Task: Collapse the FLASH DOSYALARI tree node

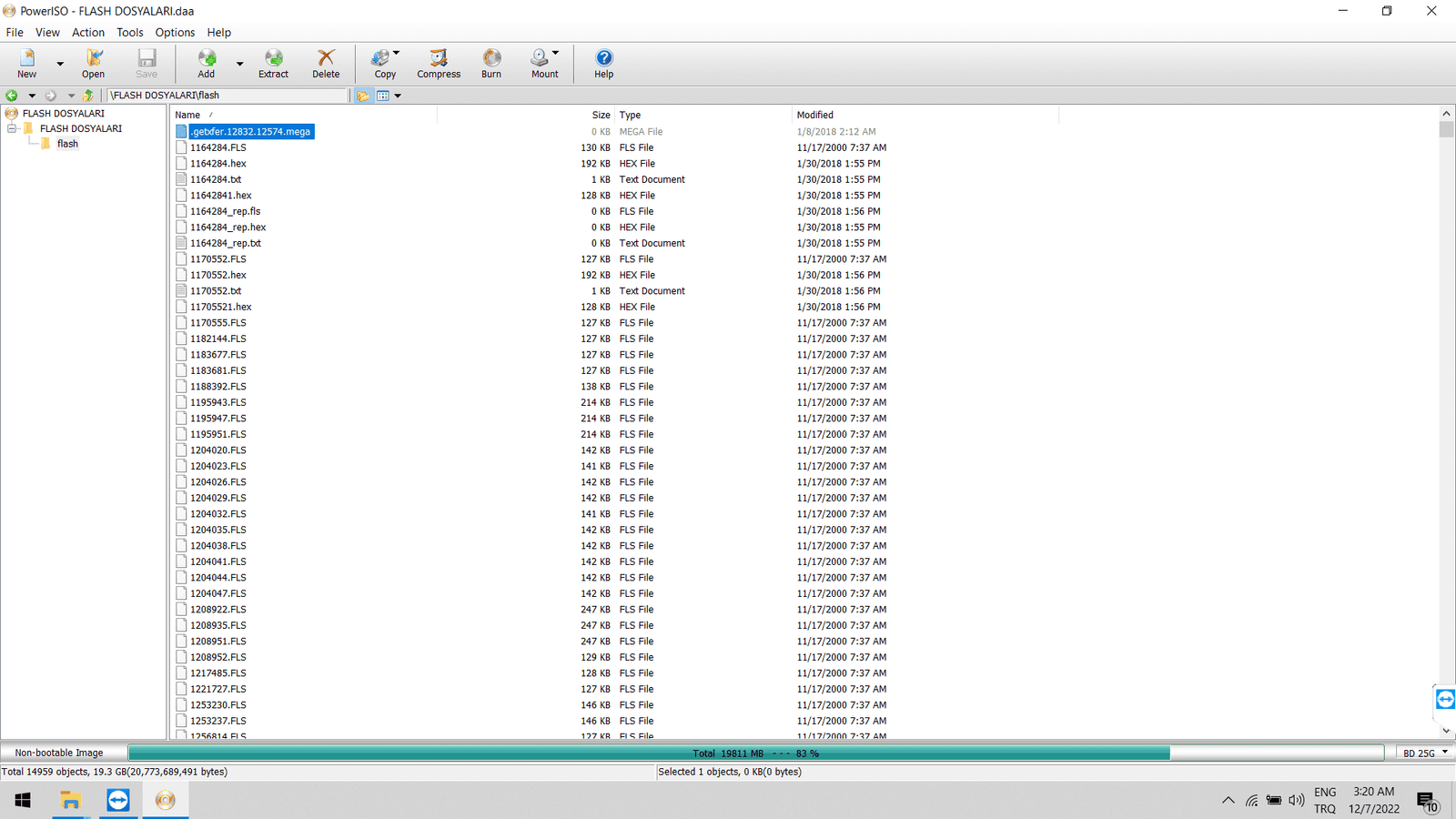Action: 13,128
